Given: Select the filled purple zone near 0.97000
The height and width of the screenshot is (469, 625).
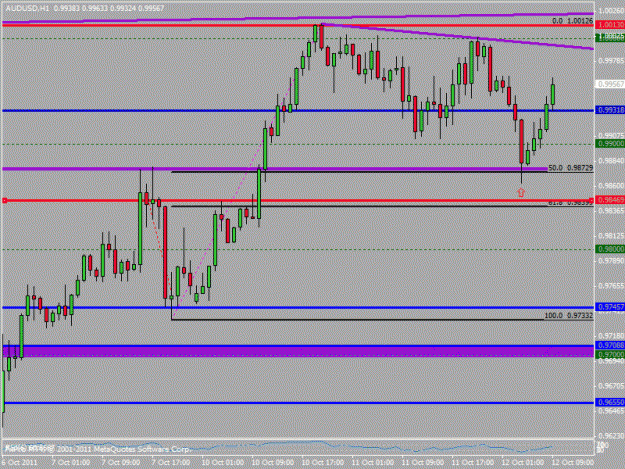Looking at the screenshot, I should point(298,351).
